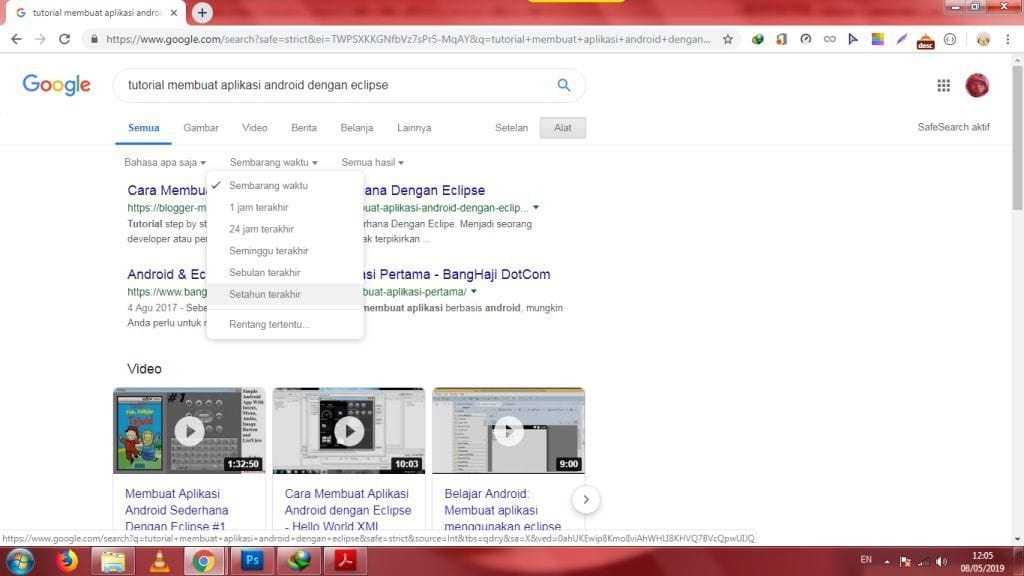Choose Sebulan terakhir filter

[285, 272]
